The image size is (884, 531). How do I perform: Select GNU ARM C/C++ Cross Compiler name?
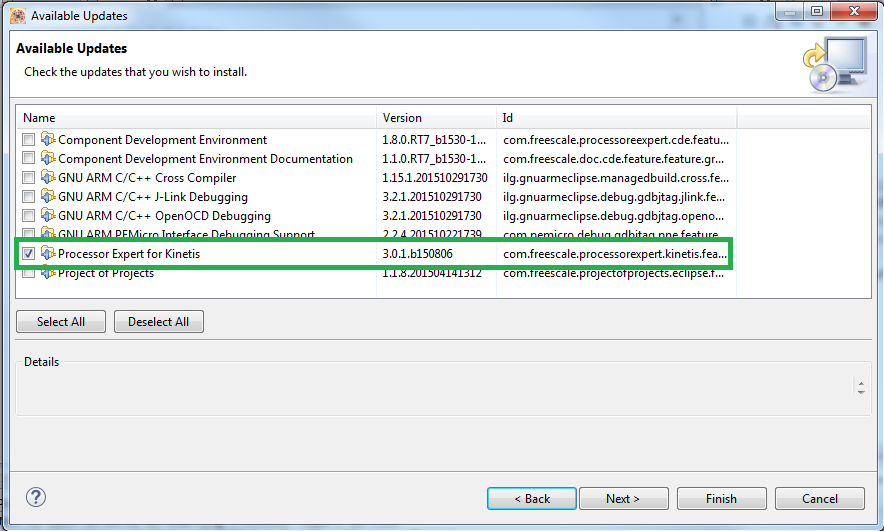tap(147, 178)
